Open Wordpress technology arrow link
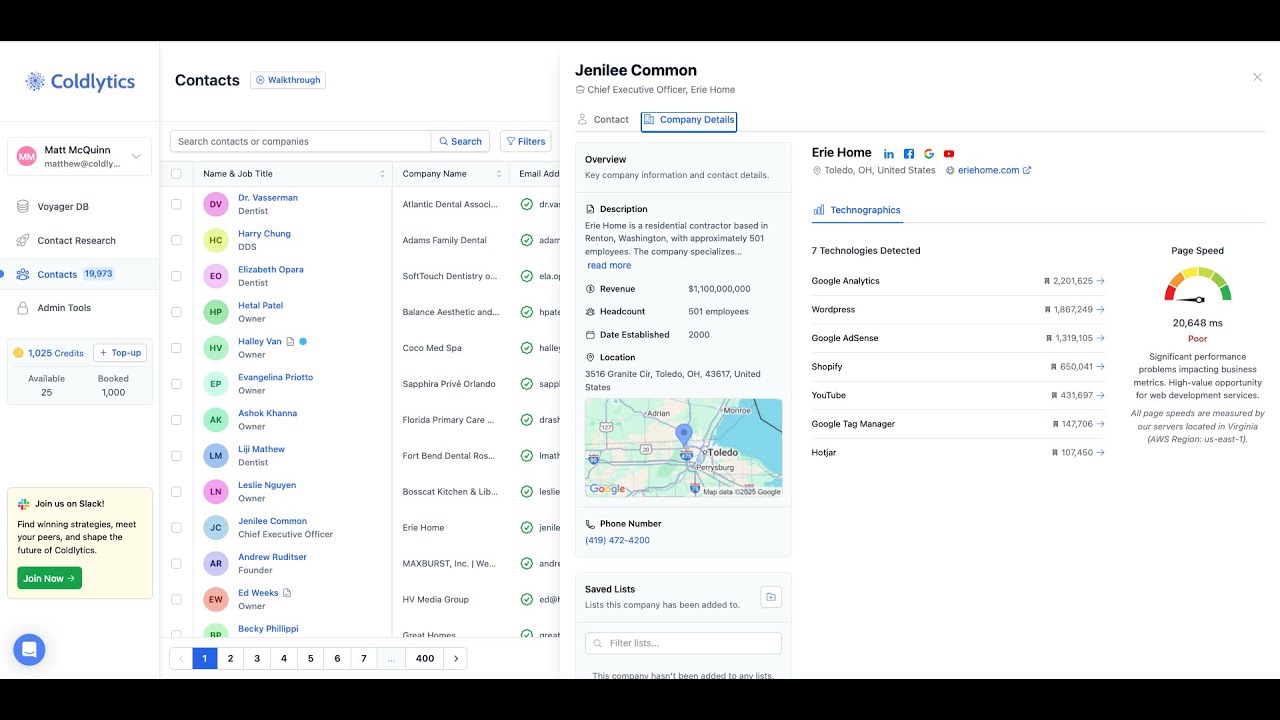 click(1101, 310)
